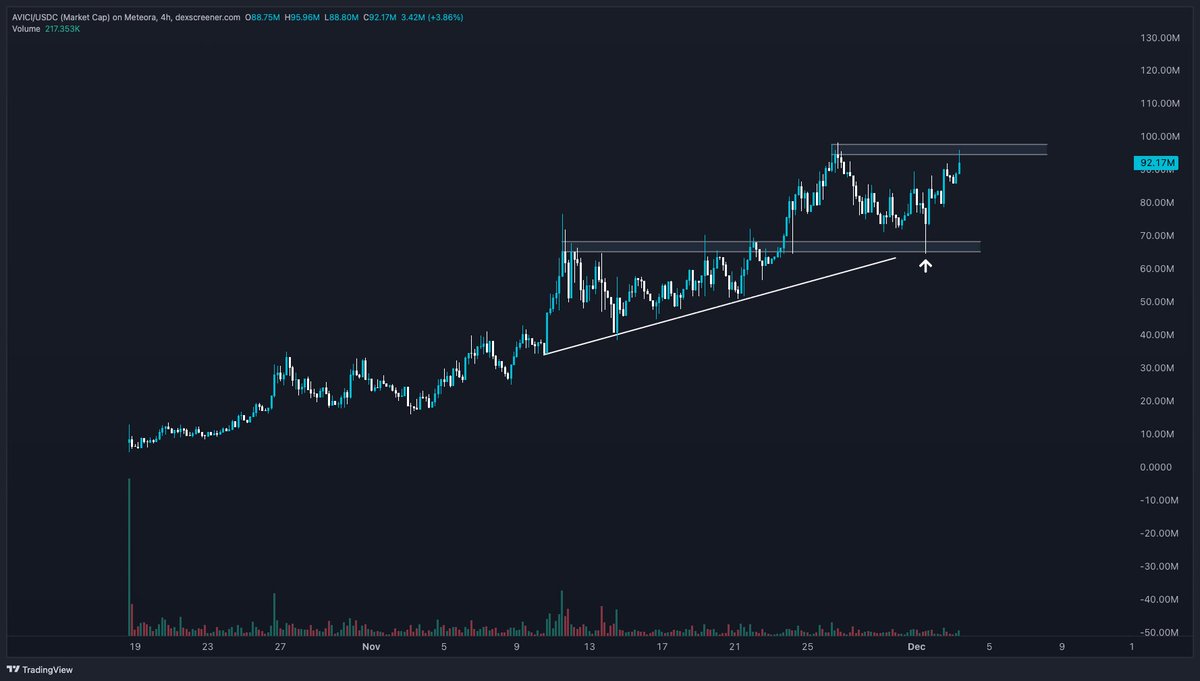Image resolution: width=1200 pixels, height=681 pixels.
Task: Click the current price label 92.17M
Action: coord(1157,162)
